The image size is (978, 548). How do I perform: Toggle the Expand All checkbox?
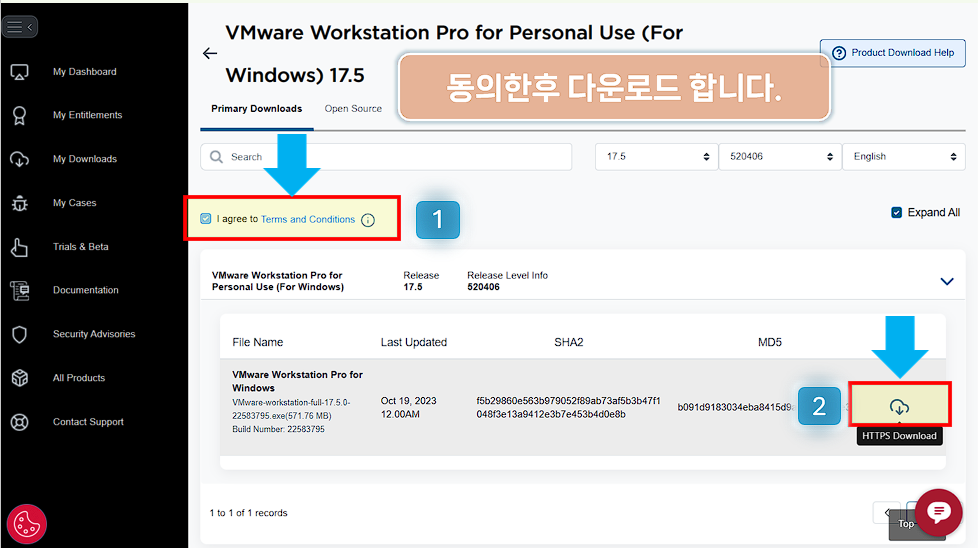pyautogui.click(x=896, y=213)
